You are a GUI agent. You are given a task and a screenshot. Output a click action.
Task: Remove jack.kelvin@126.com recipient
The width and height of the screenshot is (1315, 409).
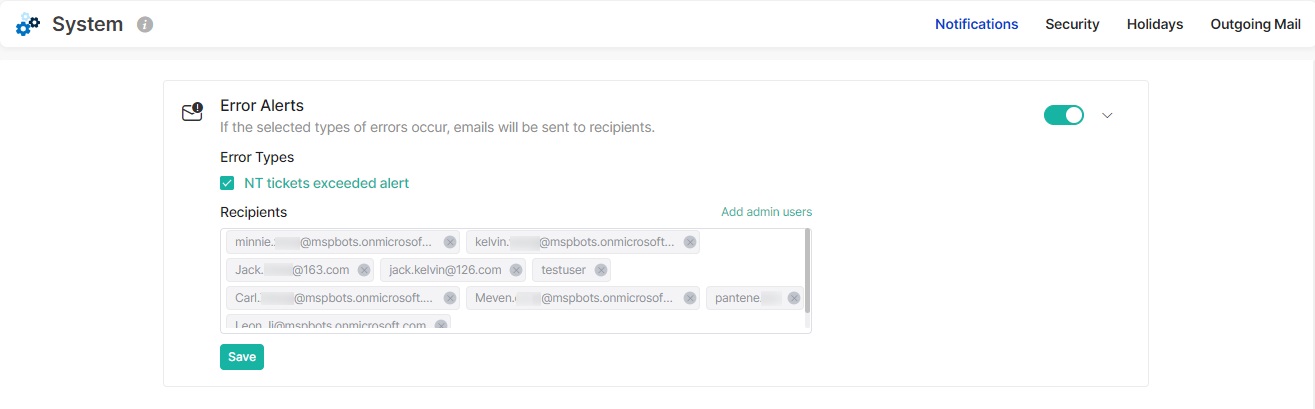click(x=516, y=270)
